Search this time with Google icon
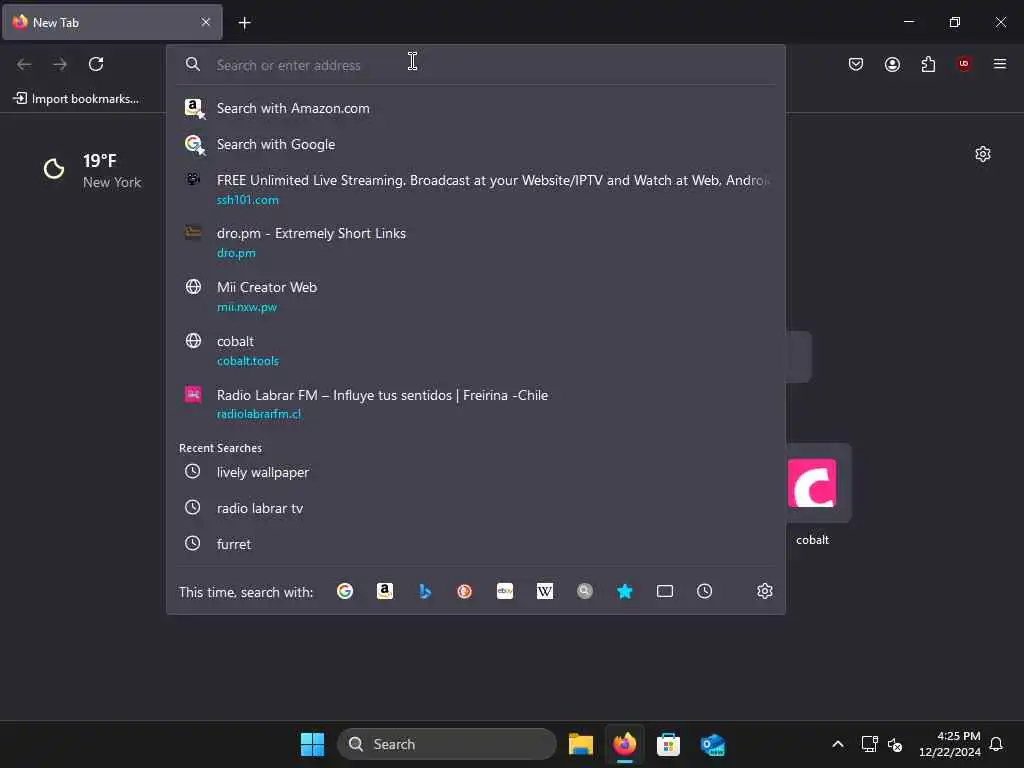 point(345,591)
